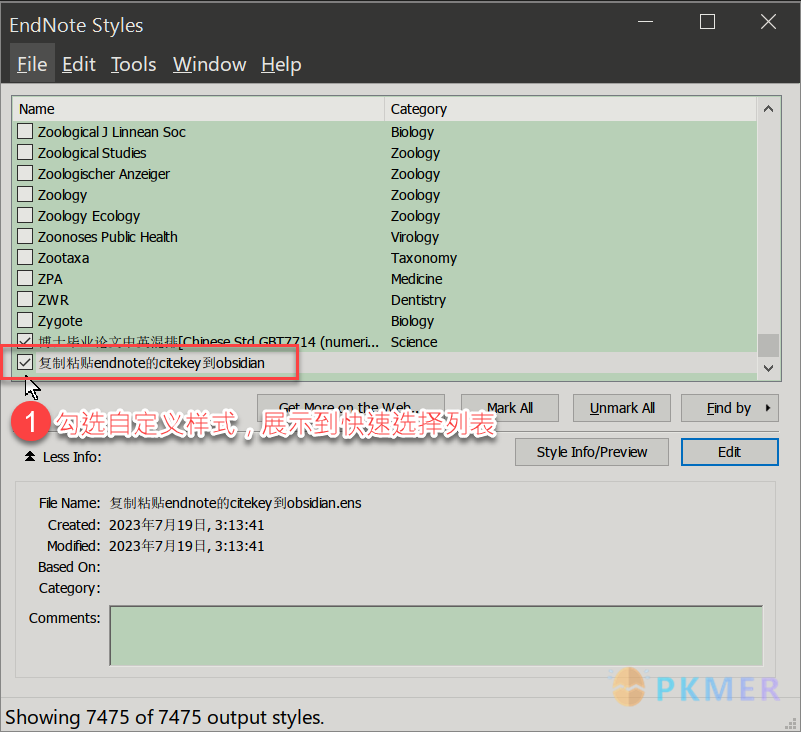Open the Find by dropdown
801x732 pixels.
[x=729, y=408]
